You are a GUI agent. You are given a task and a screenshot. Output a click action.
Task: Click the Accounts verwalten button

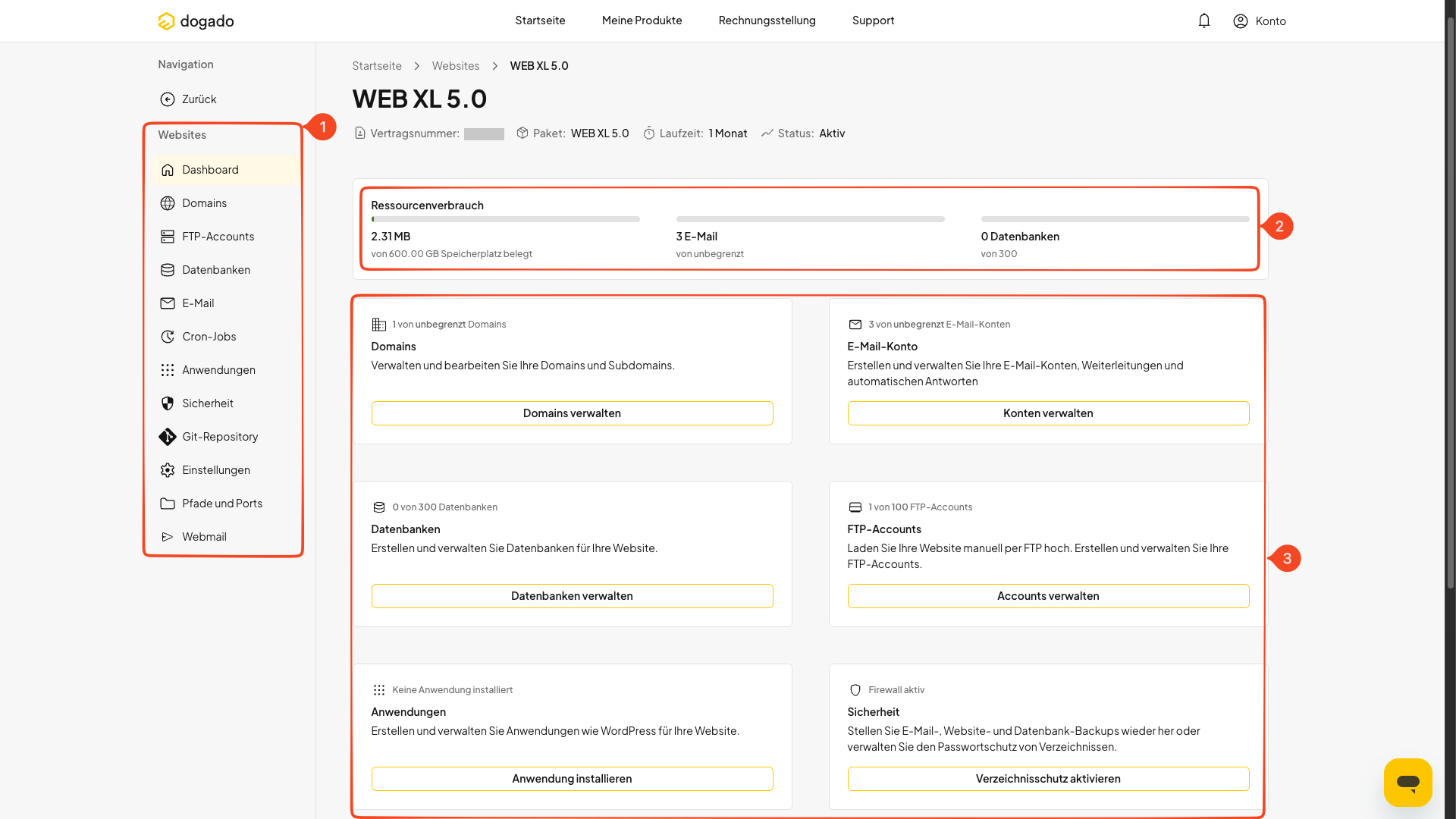tap(1048, 596)
